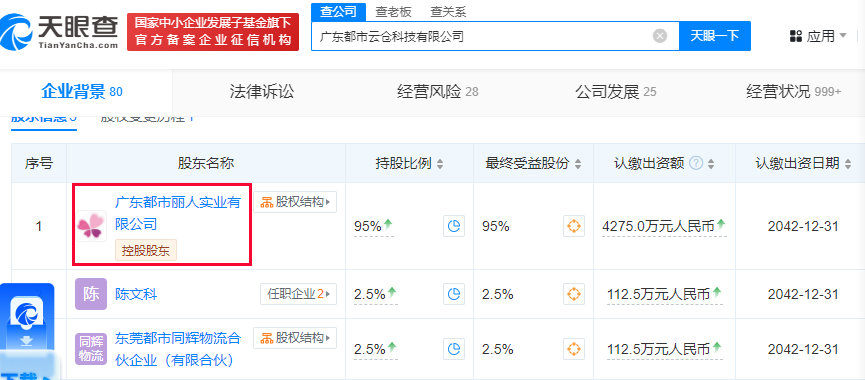Open 东莞都市同辉物流合伙企业 link

178,349
